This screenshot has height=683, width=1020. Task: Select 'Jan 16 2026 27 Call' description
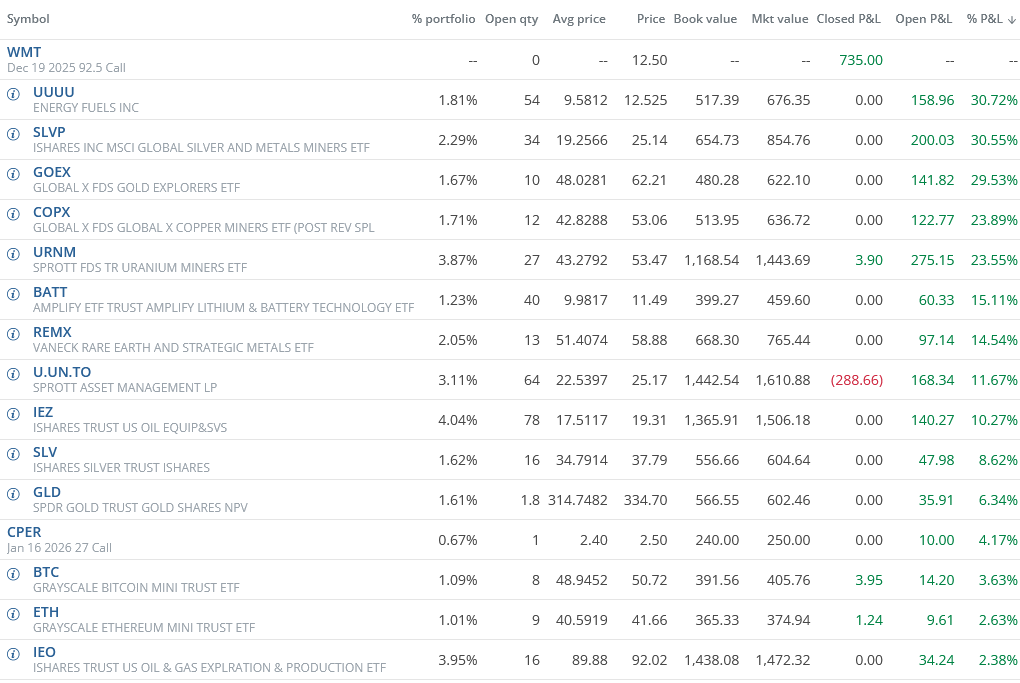tap(59, 548)
